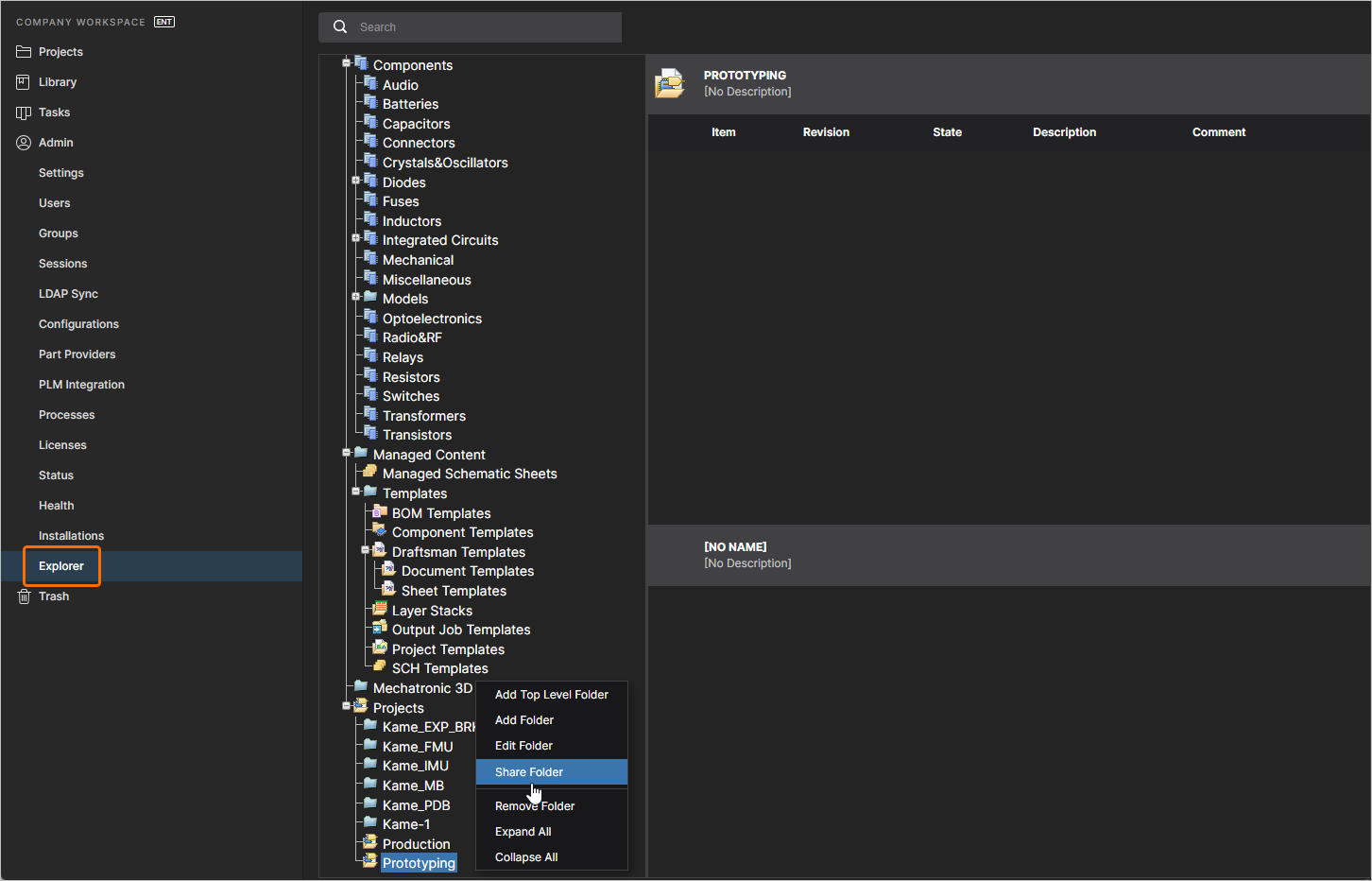This screenshot has height=881, width=1372.
Task: Click the Admin icon in the sidebar
Action: (x=24, y=142)
